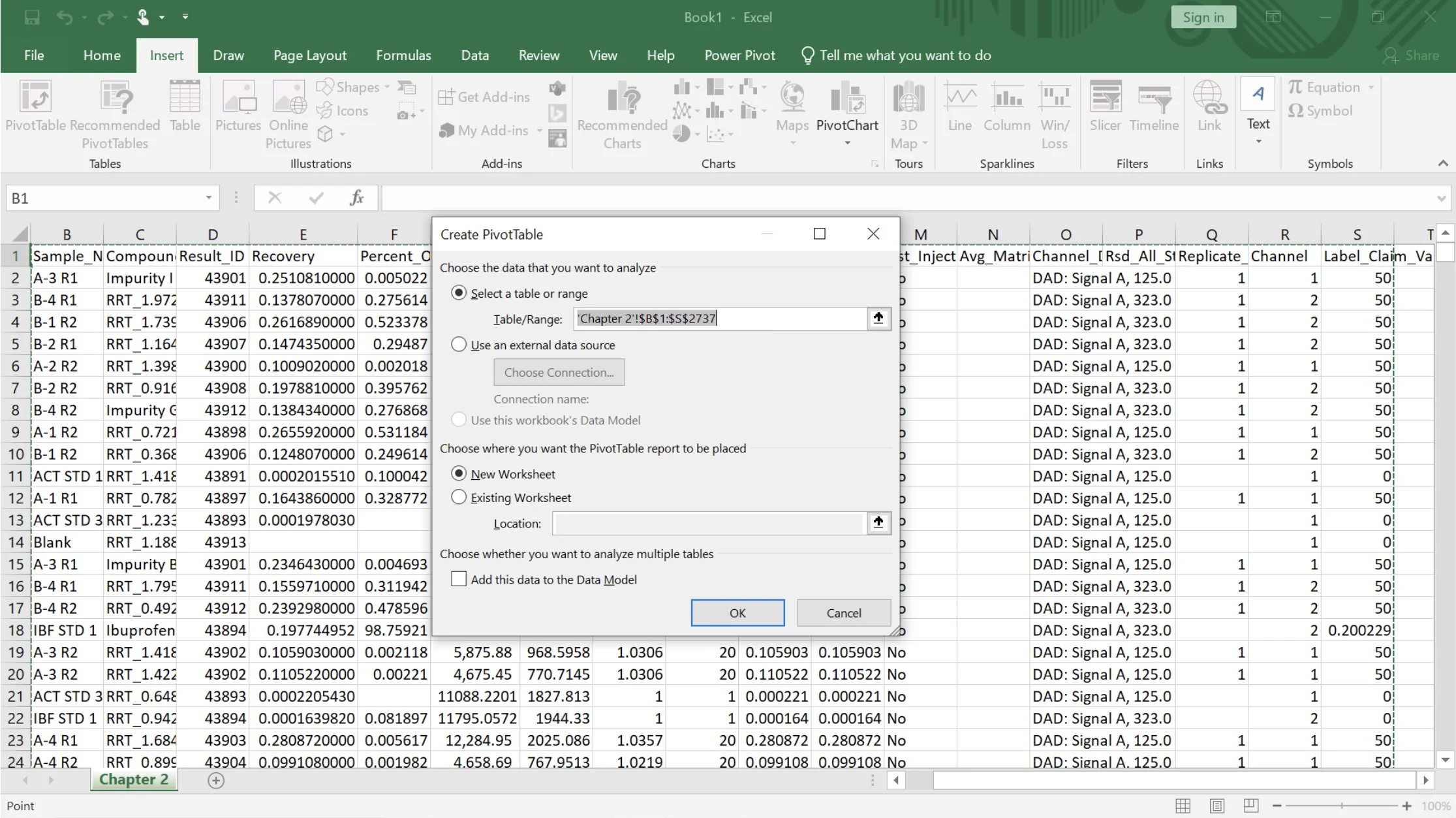Choose Use an external data source
1456x818 pixels.
[459, 344]
